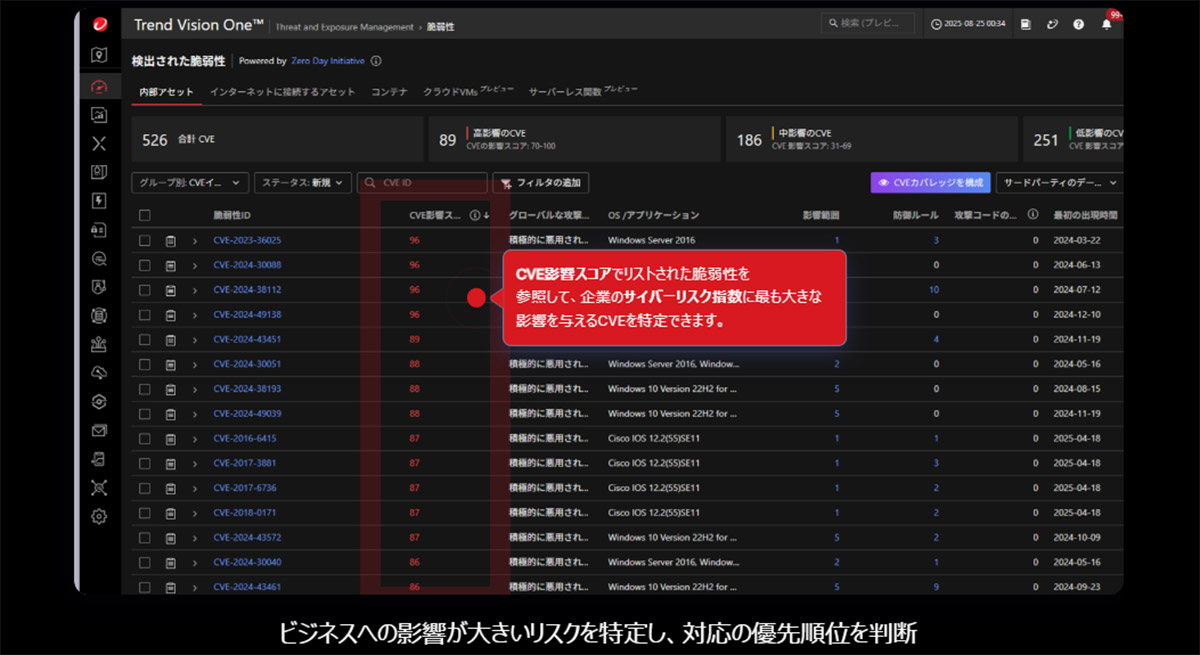1200x655 pixels.
Task: Click the top-bar document book icon
Action: (1026, 24)
